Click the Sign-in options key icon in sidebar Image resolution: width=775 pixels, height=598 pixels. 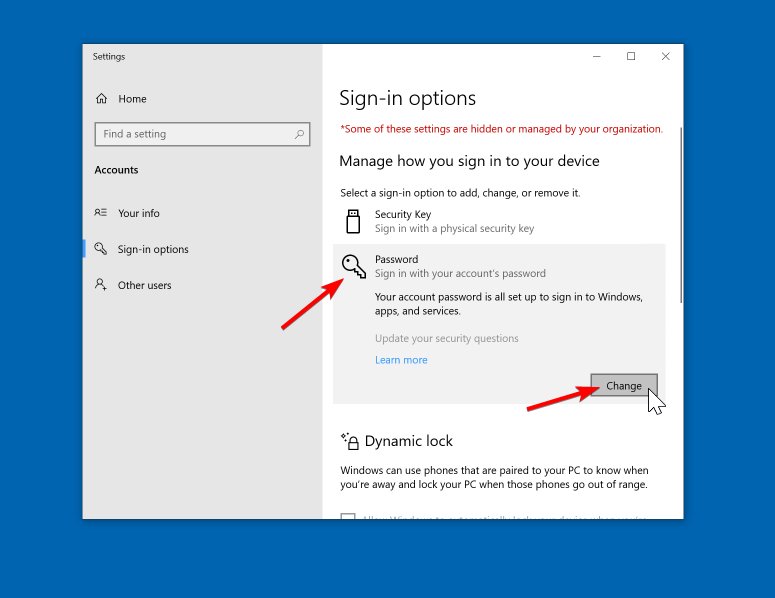[x=100, y=249]
